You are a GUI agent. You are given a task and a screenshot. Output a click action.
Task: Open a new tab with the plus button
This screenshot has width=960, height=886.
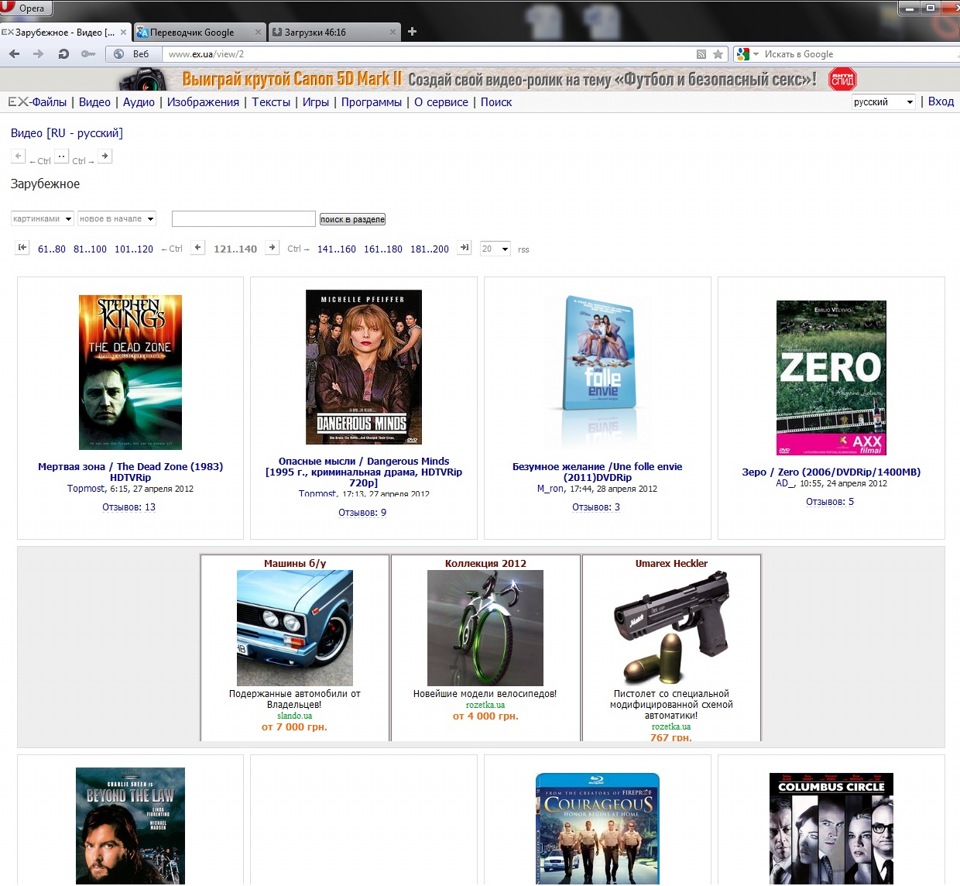pyautogui.click(x=412, y=31)
